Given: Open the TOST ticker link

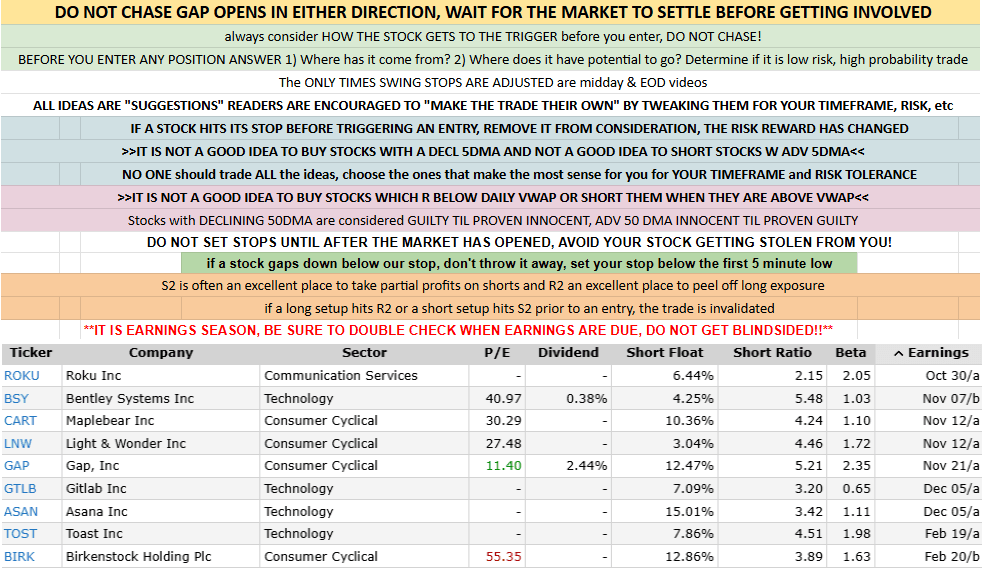Looking at the screenshot, I should click(x=20, y=533).
